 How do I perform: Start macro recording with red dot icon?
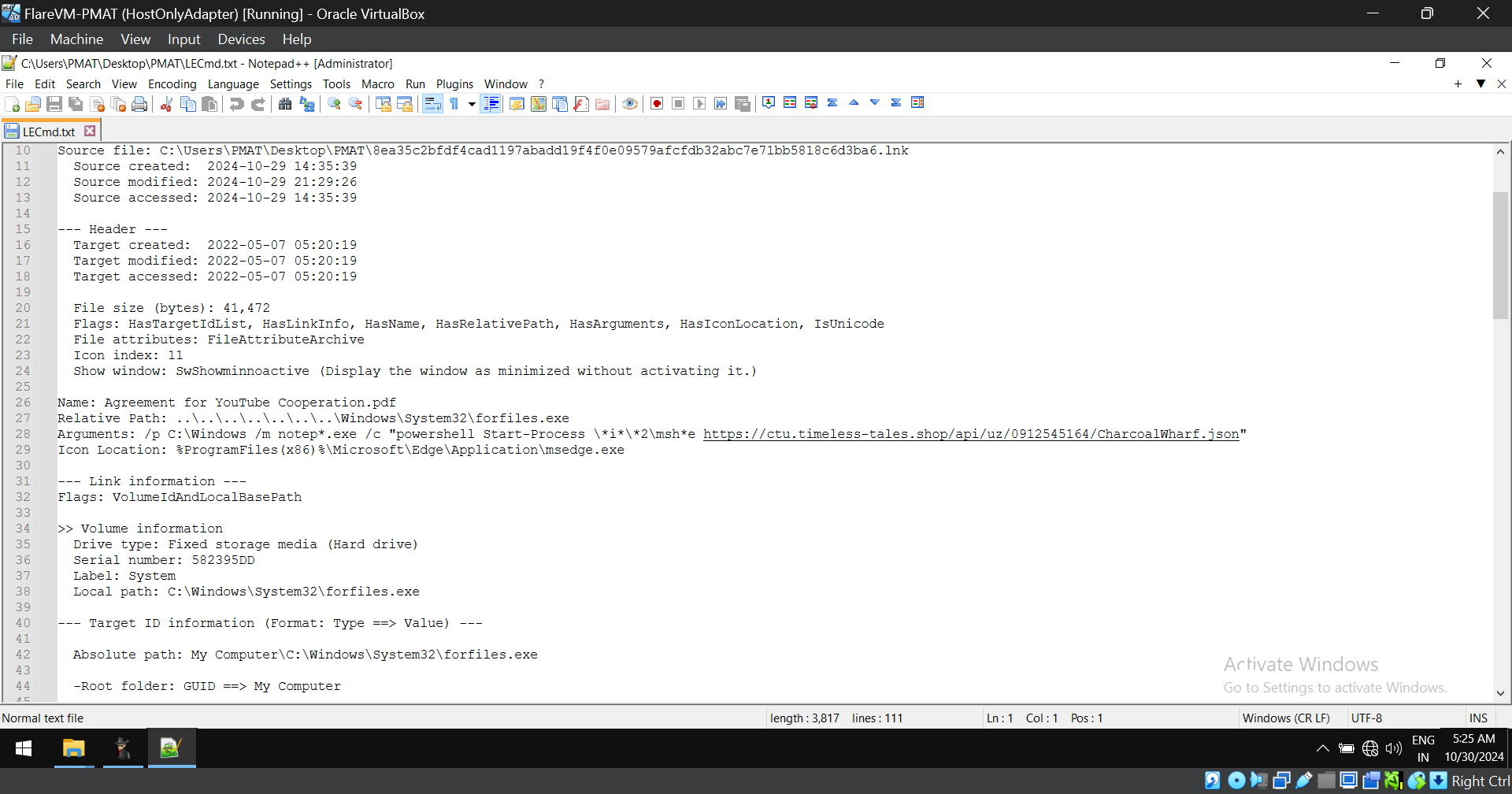coord(657,104)
